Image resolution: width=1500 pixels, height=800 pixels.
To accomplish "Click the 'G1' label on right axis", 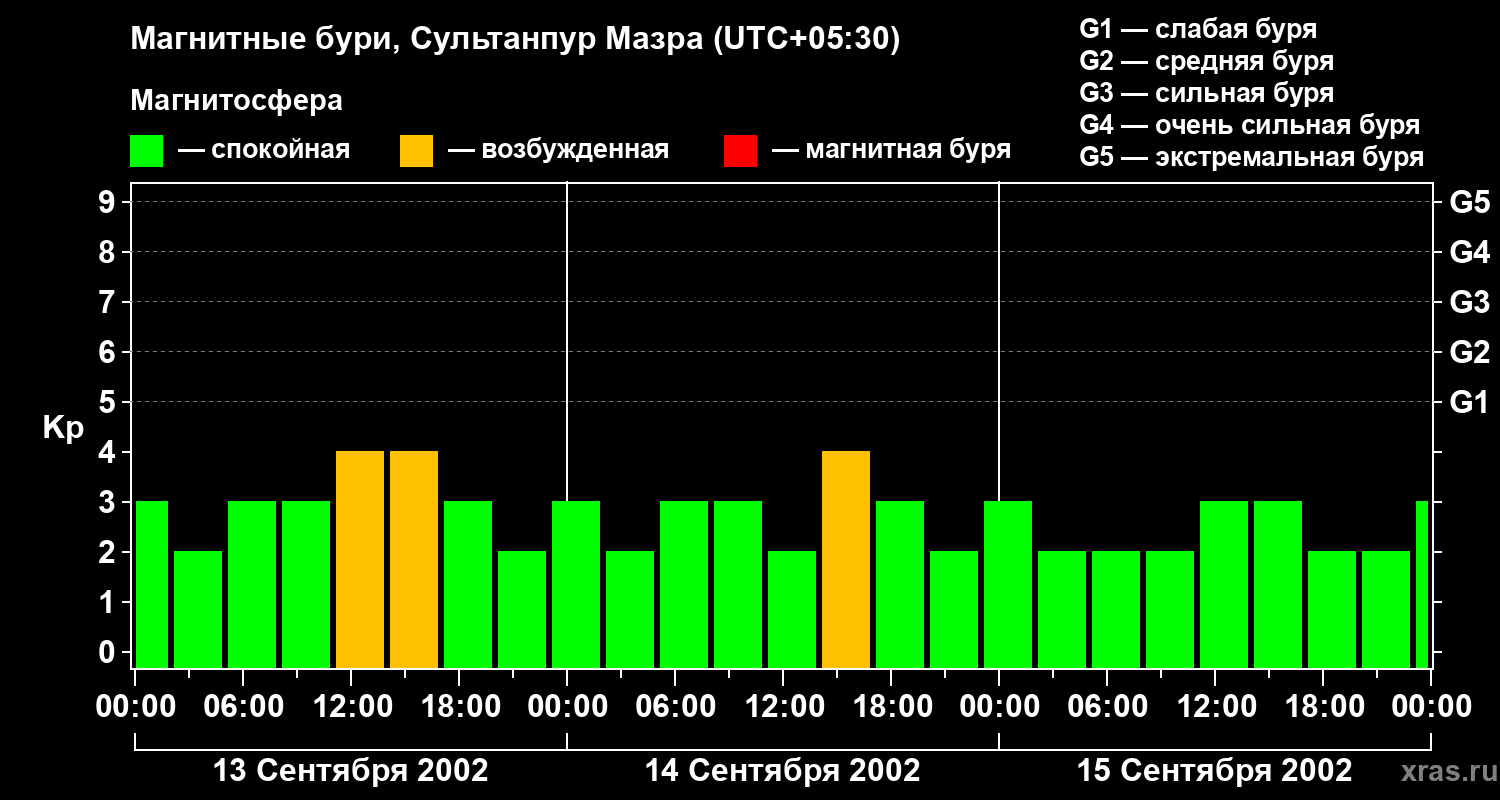I will point(1469,402).
